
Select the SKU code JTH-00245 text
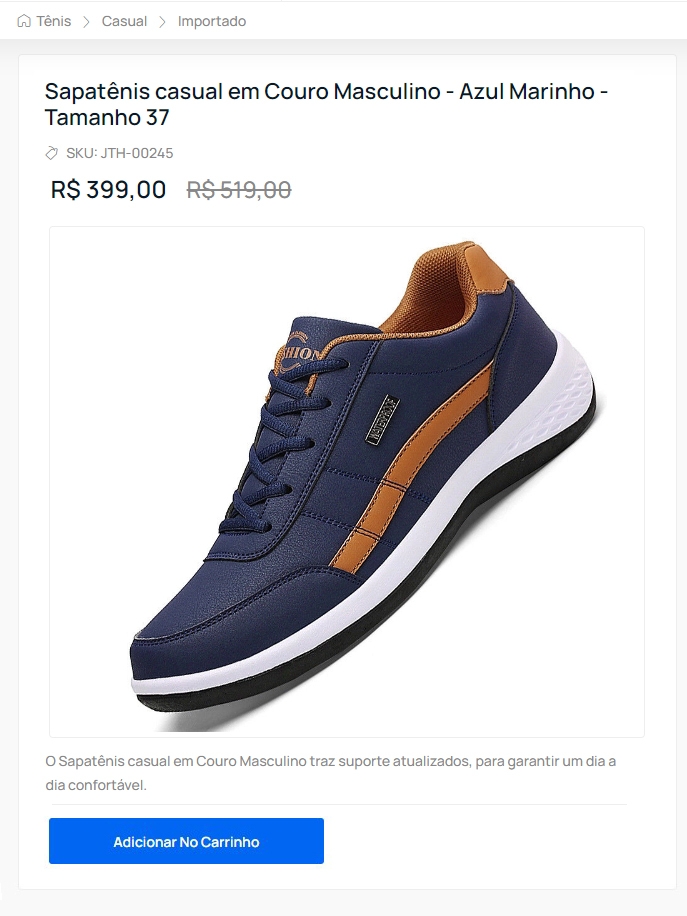point(137,153)
